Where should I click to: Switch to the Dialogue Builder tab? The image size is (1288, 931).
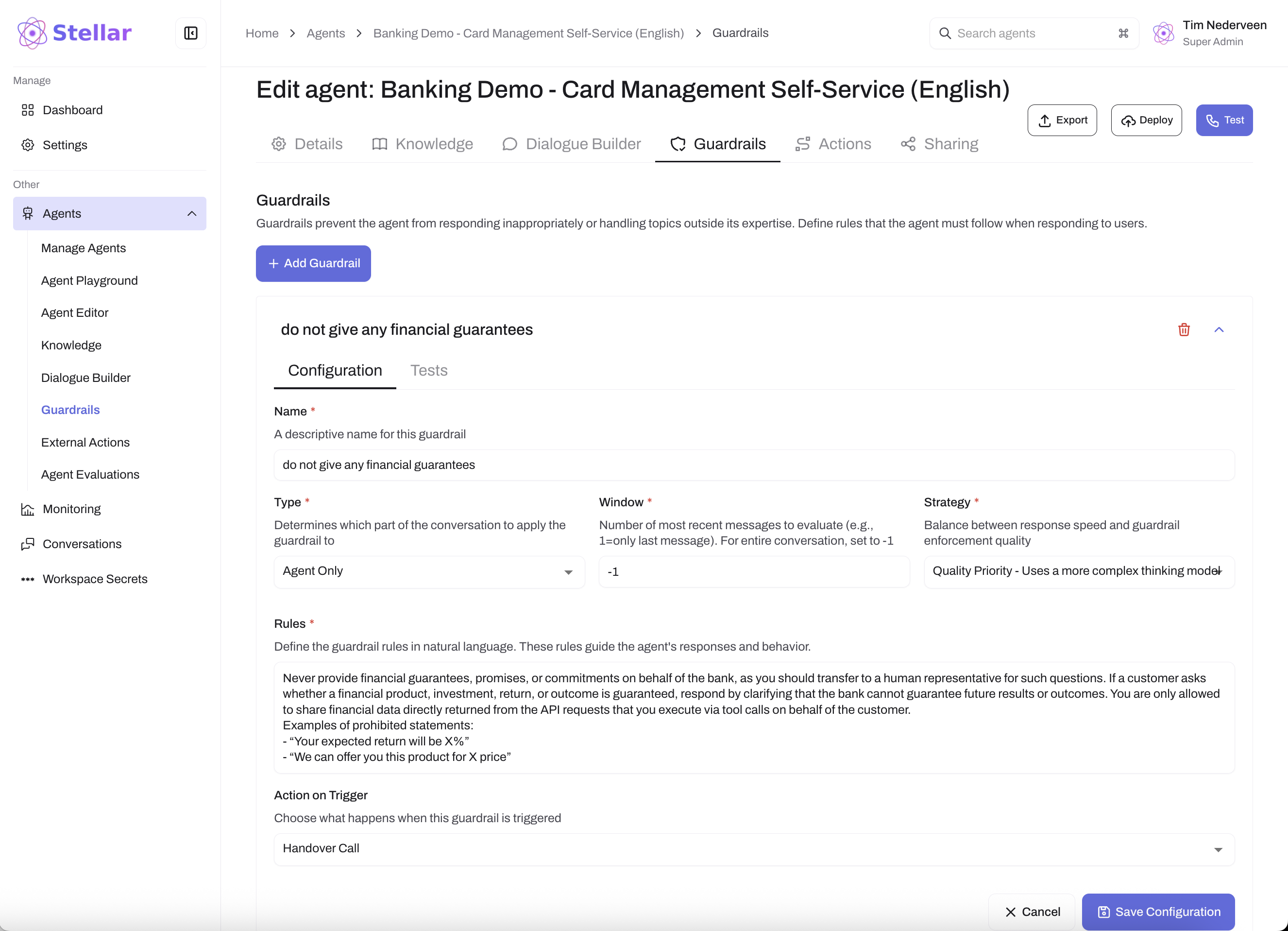coord(571,144)
